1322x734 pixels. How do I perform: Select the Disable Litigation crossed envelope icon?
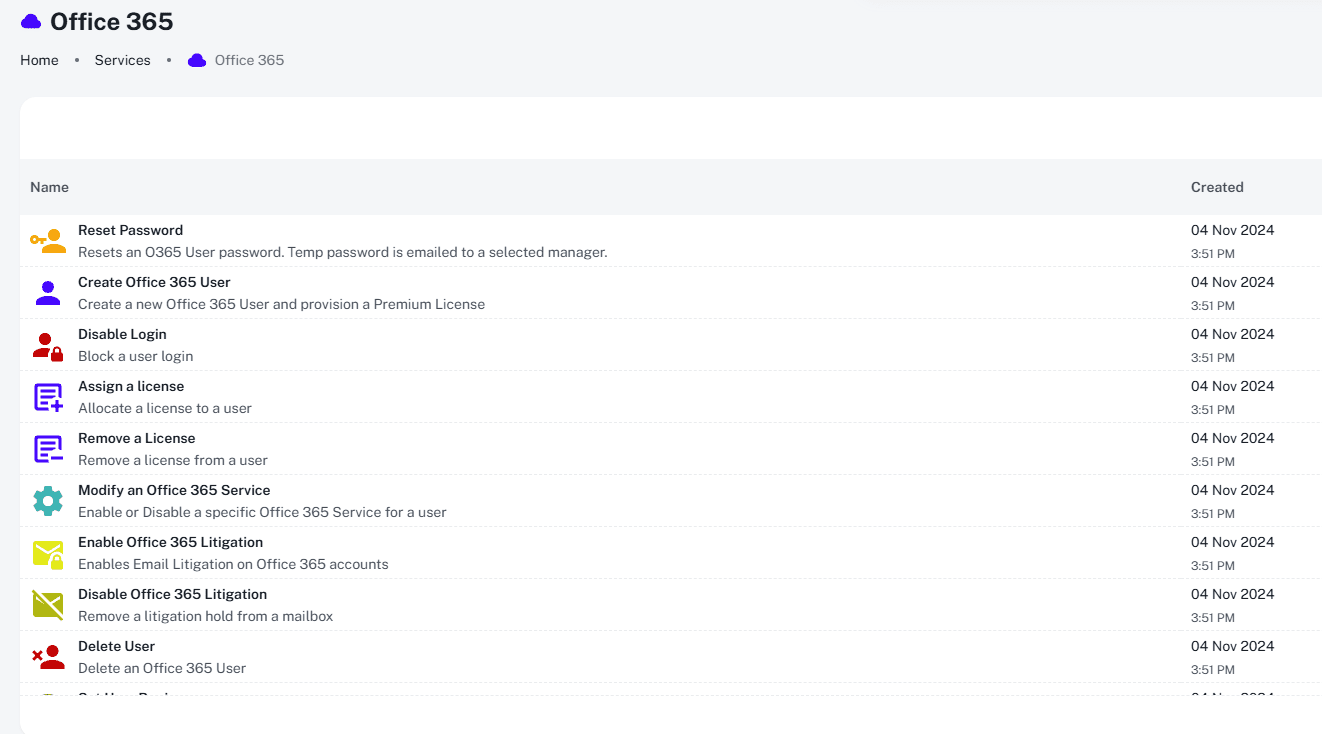pyautogui.click(x=47, y=604)
